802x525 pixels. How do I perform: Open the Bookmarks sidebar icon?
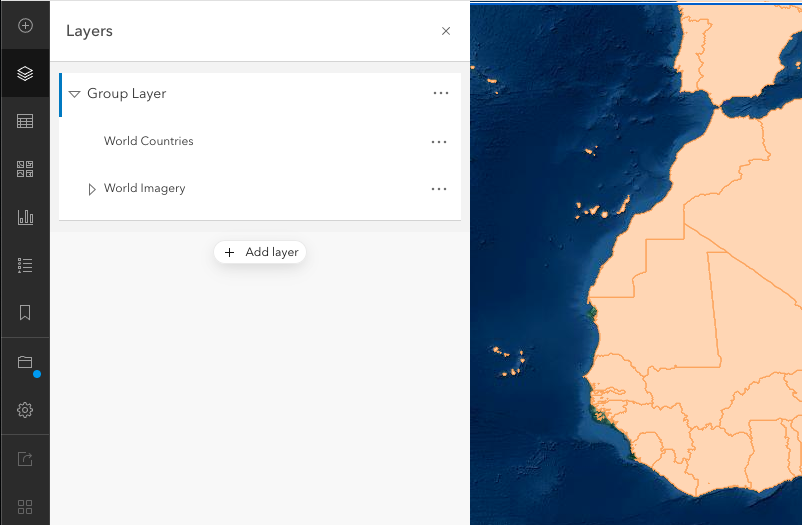pos(25,313)
